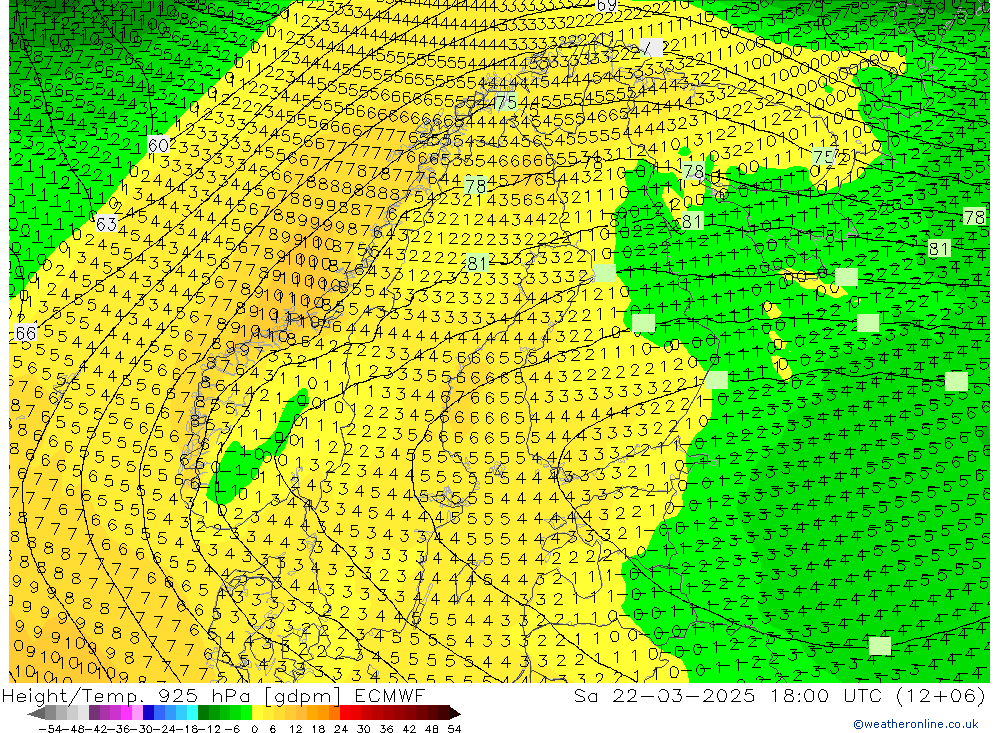The height and width of the screenshot is (733, 1000).
Task: Click the right dark arrow of the color scale
Action: pyautogui.click(x=455, y=714)
